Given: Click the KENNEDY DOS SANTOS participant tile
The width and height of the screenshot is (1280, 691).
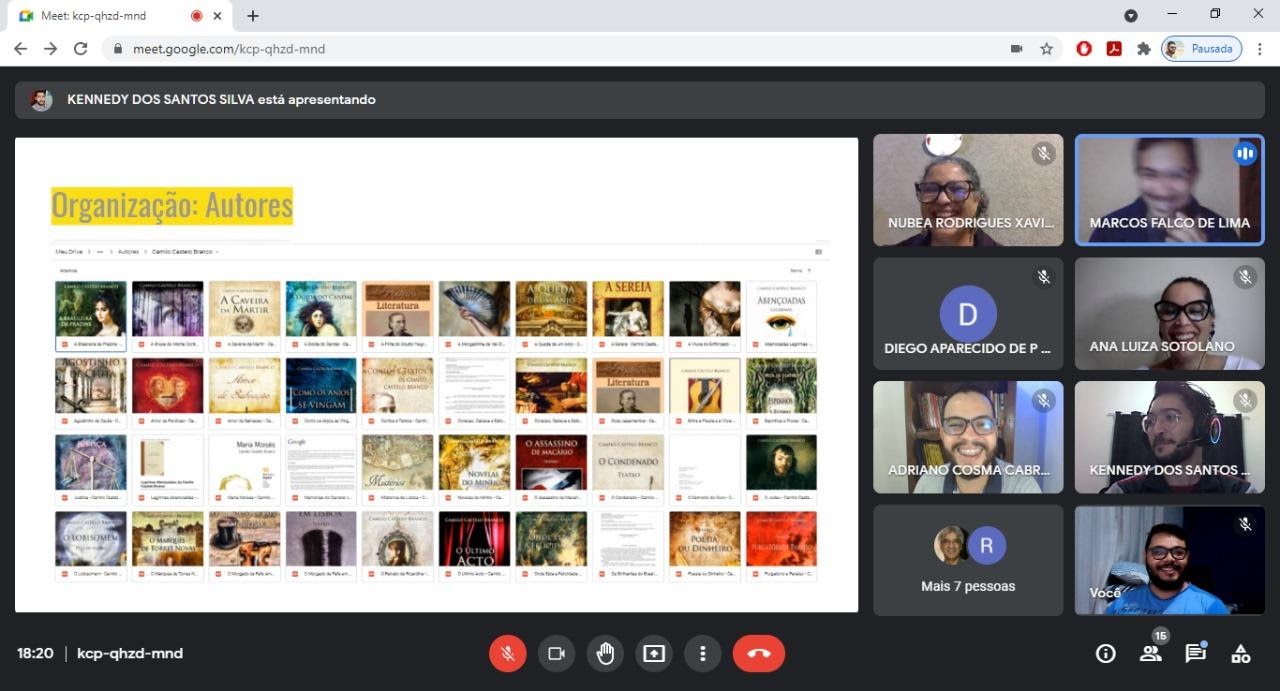Looking at the screenshot, I should click(1170, 437).
